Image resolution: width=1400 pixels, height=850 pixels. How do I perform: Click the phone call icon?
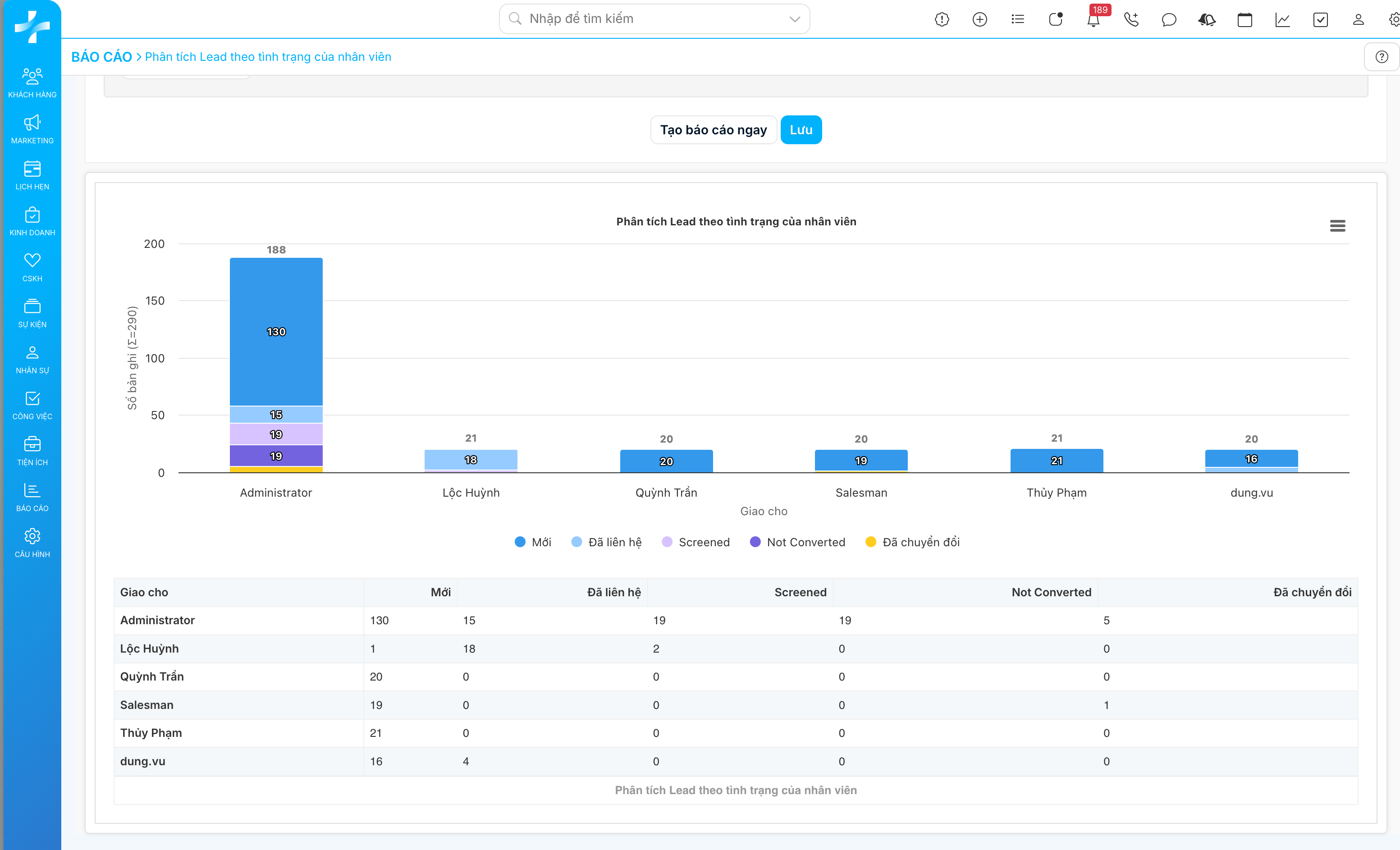(x=1131, y=20)
